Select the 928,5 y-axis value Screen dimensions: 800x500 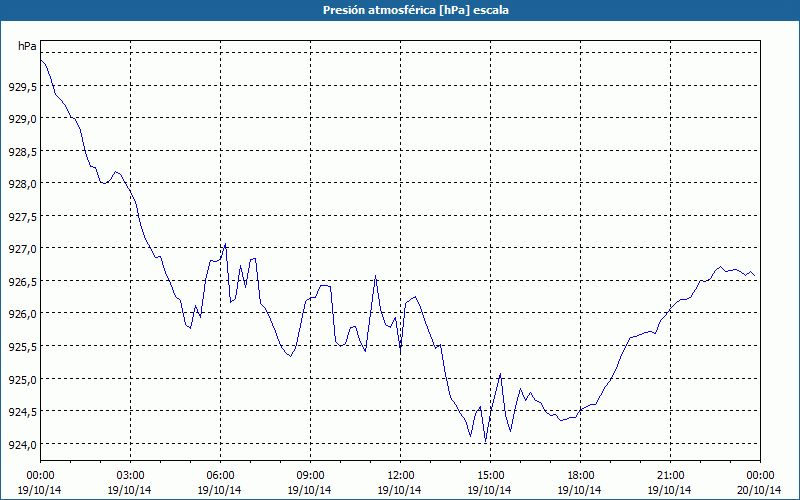[x=22, y=152]
